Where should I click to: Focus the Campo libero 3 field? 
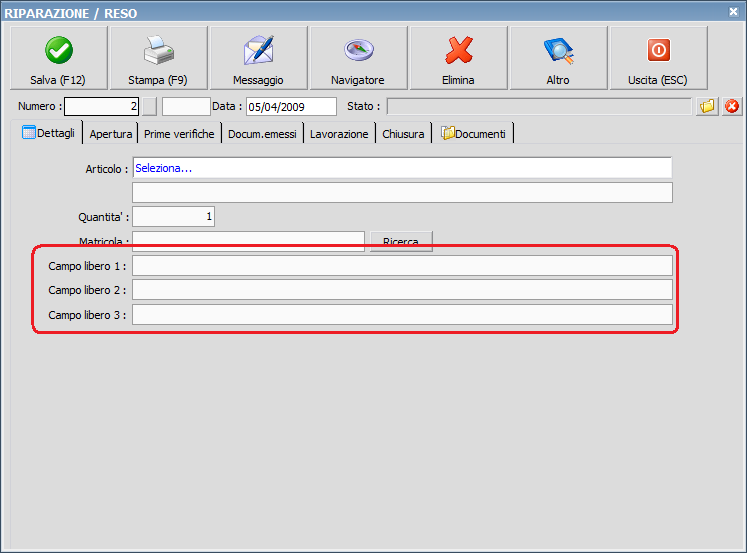pyautogui.click(x=403, y=315)
